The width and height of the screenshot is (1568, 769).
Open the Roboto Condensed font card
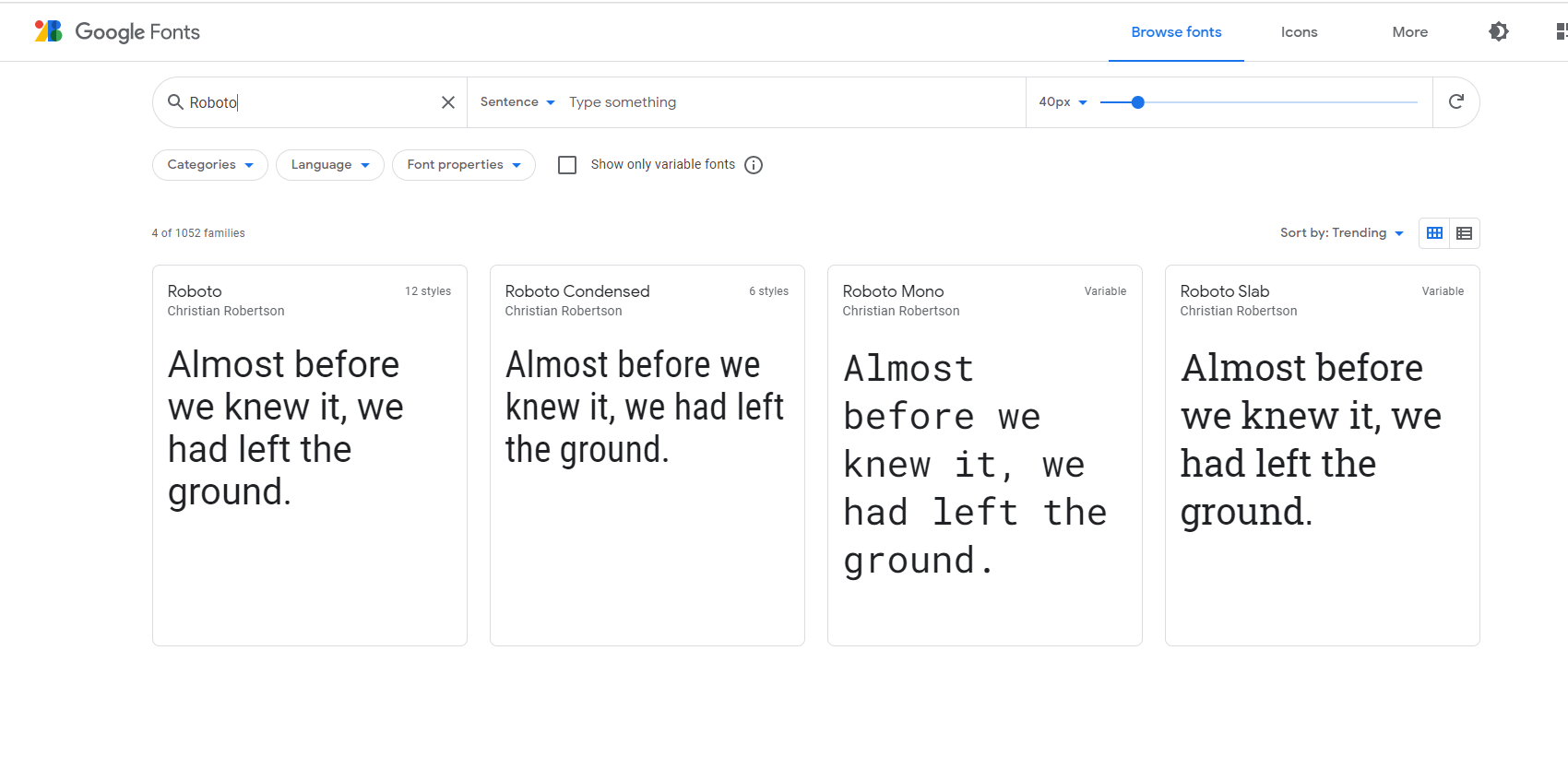pyautogui.click(x=647, y=455)
